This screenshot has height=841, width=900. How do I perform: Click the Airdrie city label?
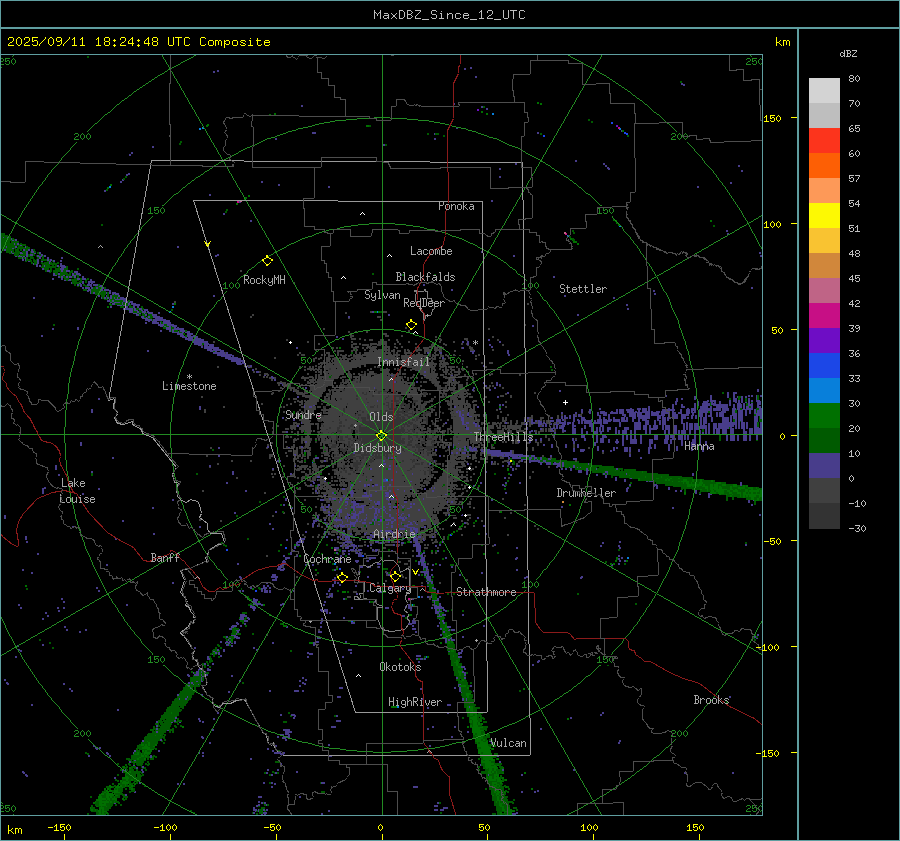click(x=394, y=534)
